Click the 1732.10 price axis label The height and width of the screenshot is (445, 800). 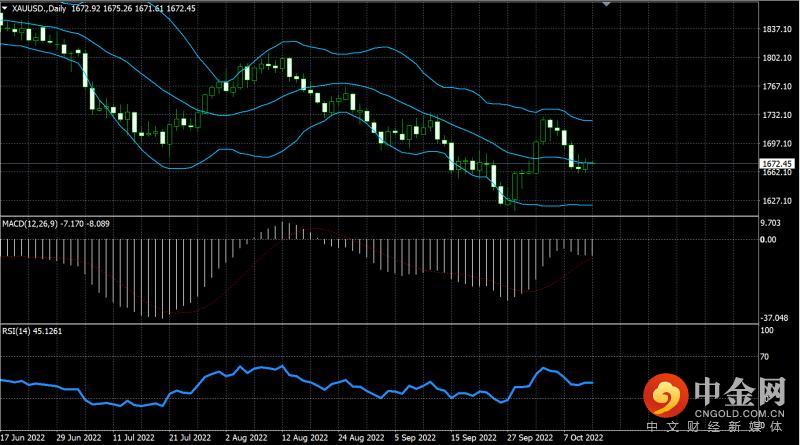777,116
